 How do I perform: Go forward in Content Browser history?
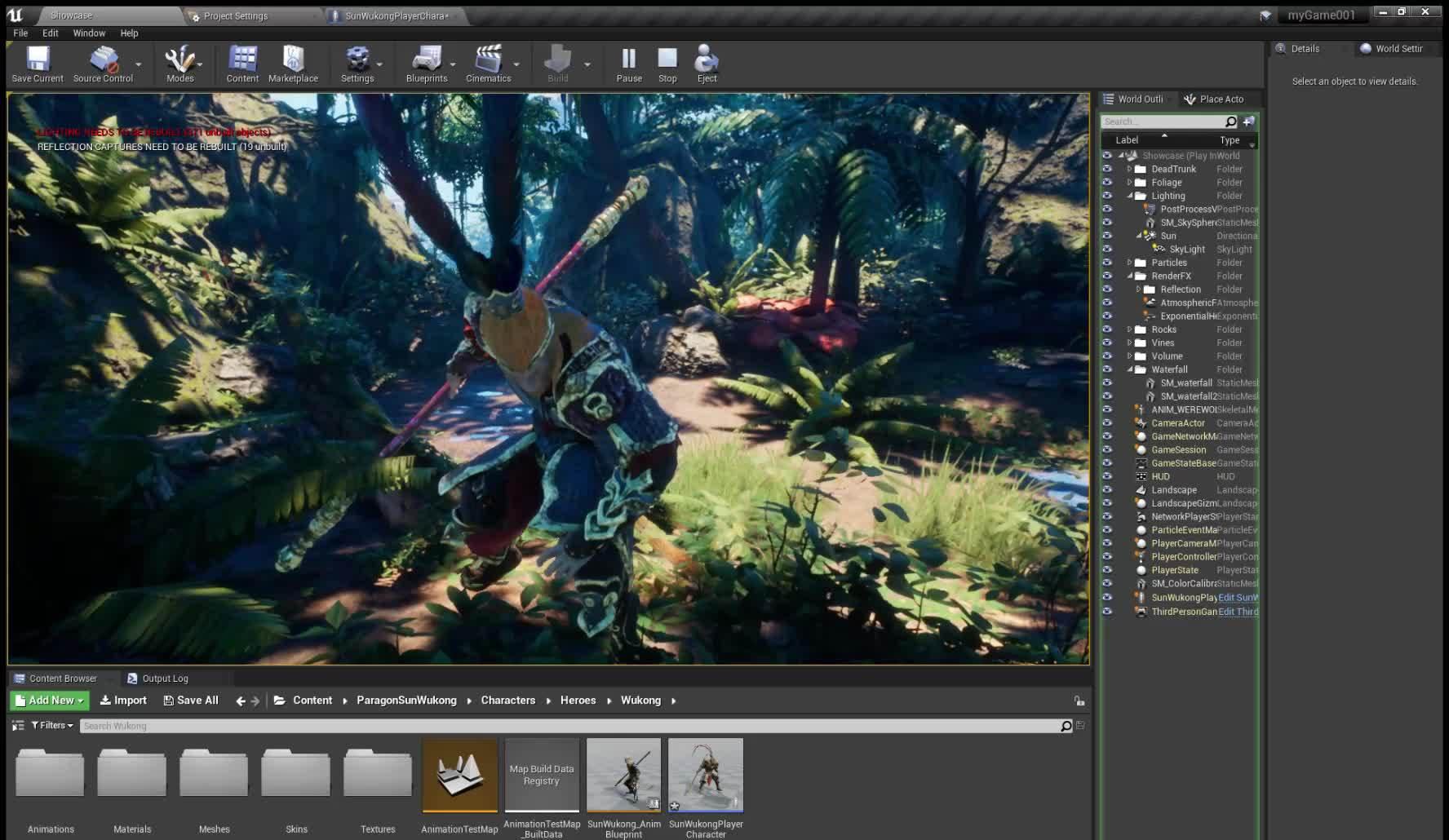click(x=255, y=701)
